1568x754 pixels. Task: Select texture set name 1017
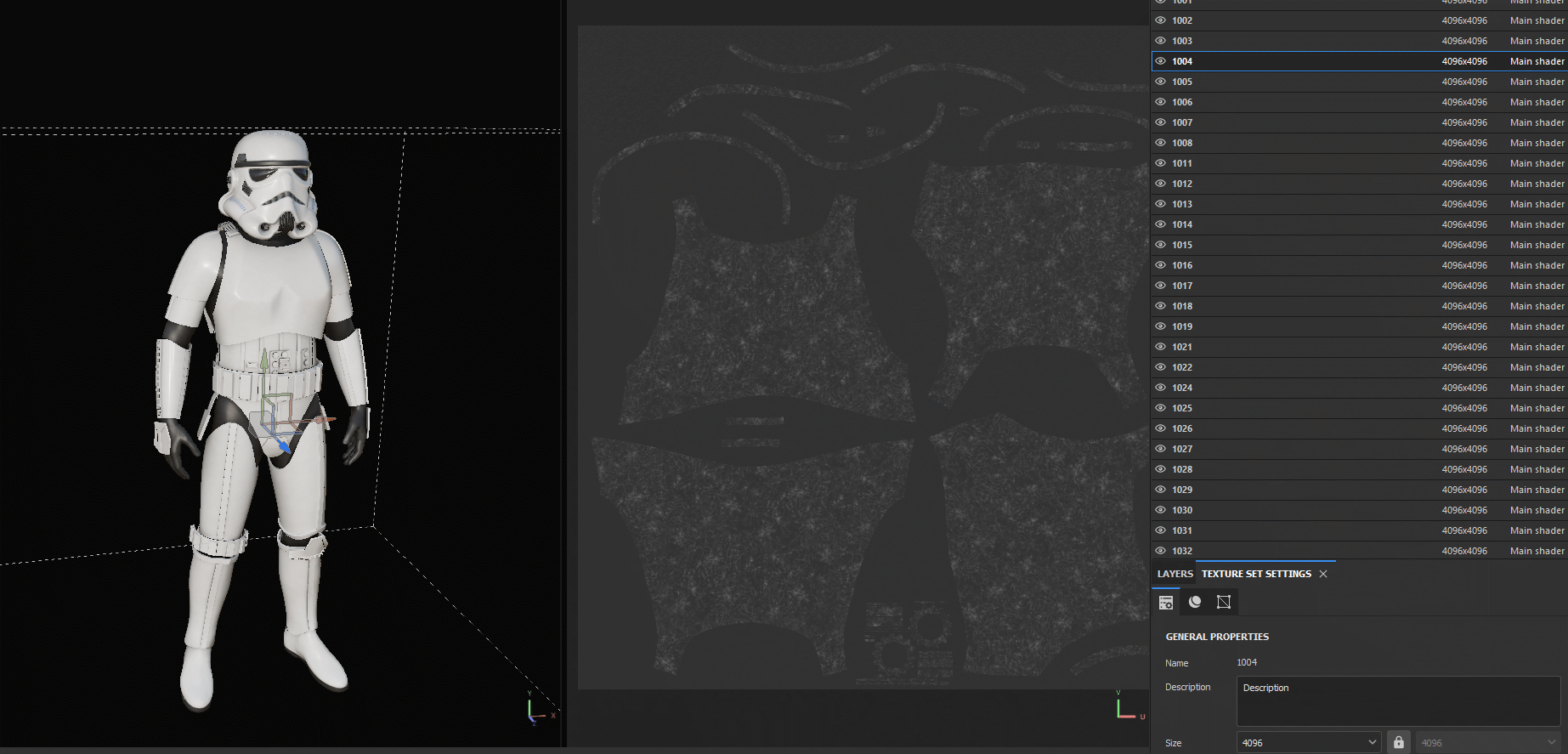click(1182, 286)
